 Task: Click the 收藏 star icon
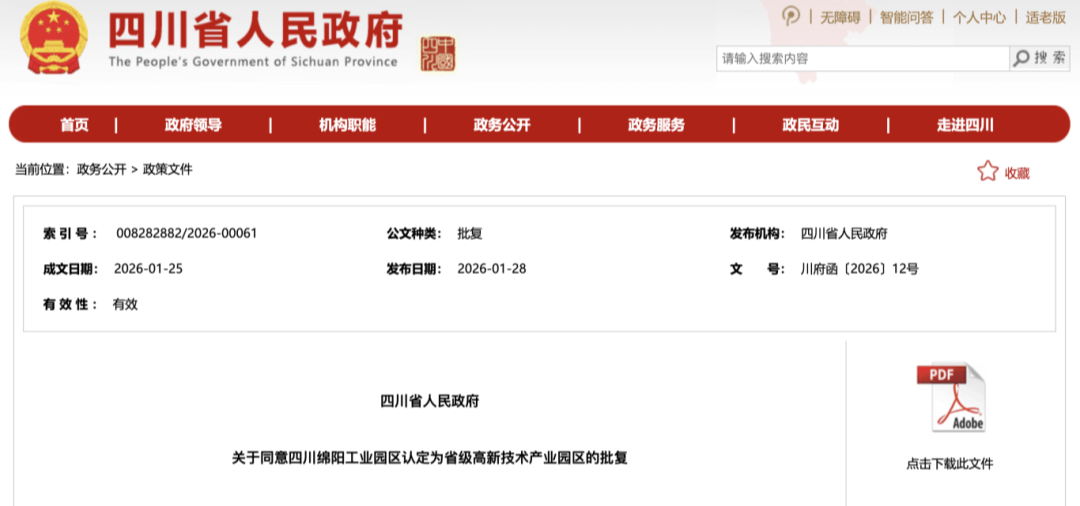[988, 172]
